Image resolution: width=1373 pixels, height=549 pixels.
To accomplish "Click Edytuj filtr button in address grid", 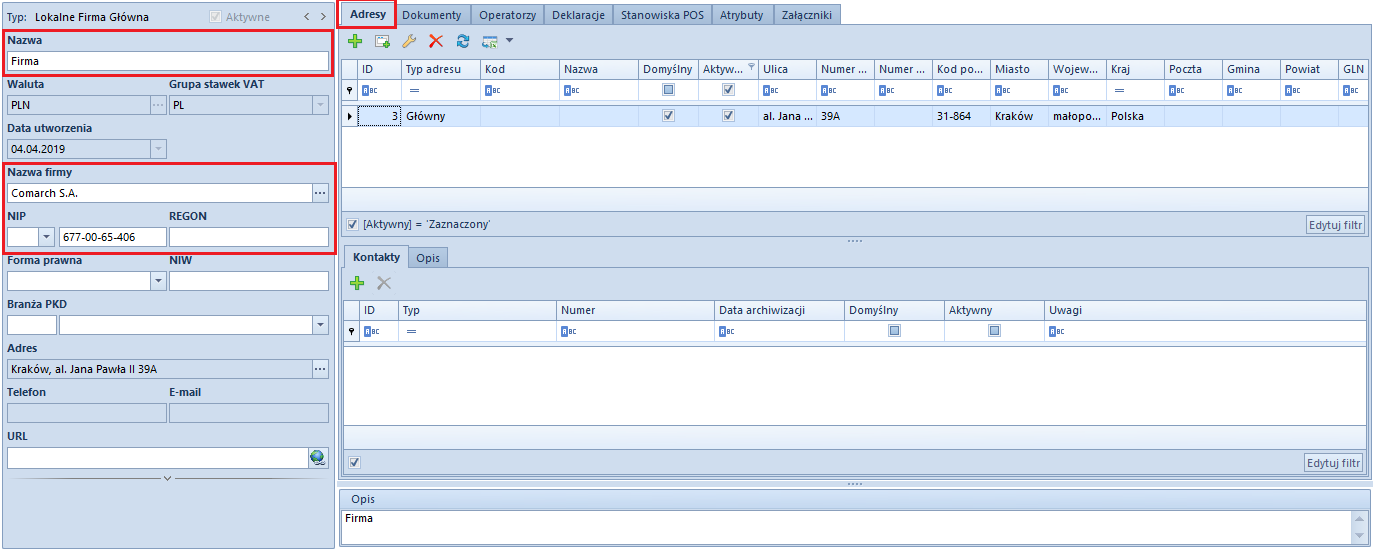I will click(x=1336, y=224).
